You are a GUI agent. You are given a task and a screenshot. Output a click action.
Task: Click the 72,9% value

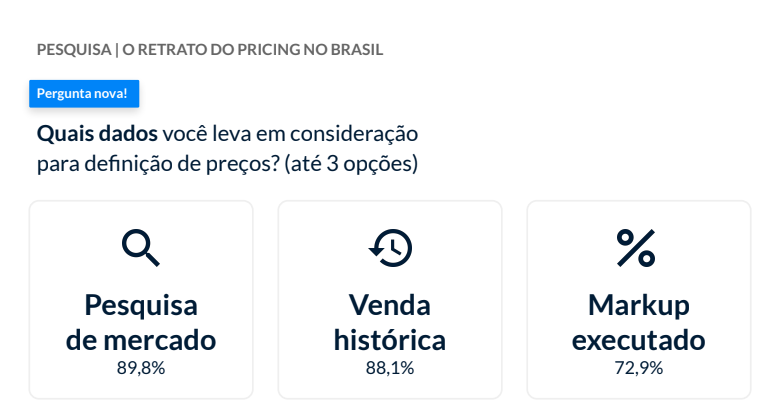click(x=639, y=367)
